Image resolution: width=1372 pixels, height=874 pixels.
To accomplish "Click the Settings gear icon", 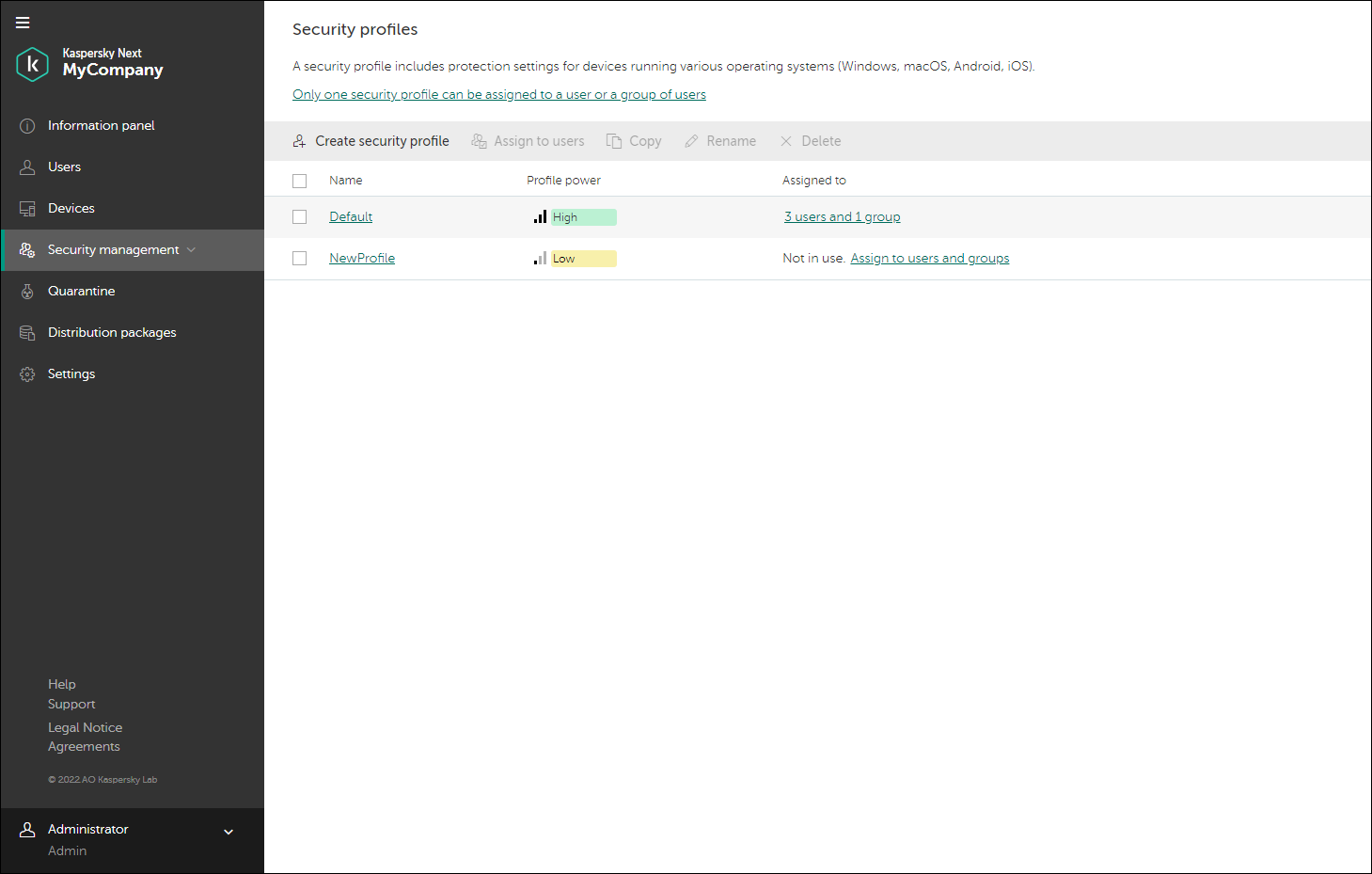I will [x=27, y=374].
